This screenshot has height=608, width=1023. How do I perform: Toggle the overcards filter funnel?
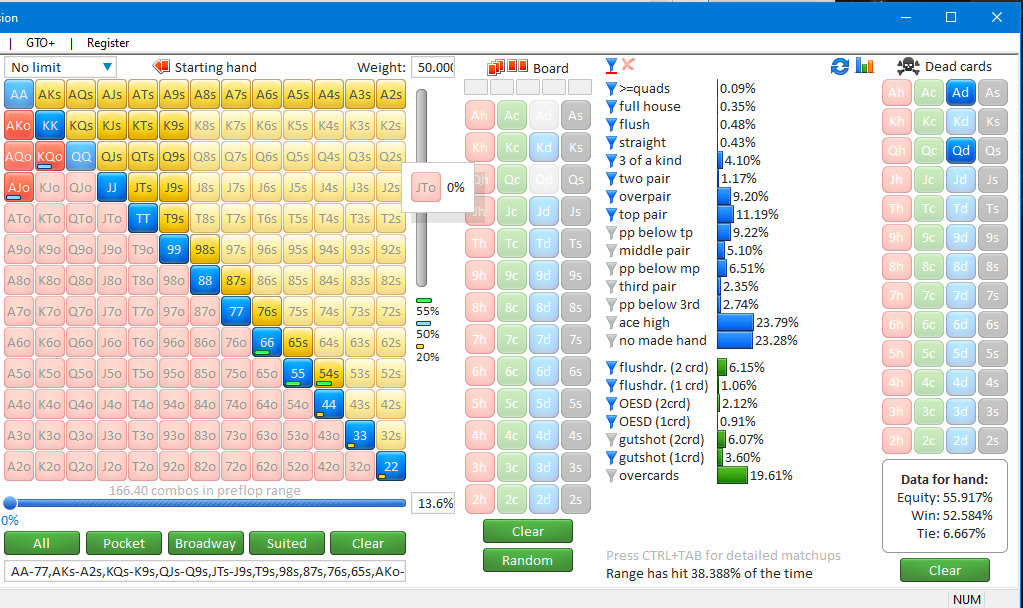coord(611,476)
